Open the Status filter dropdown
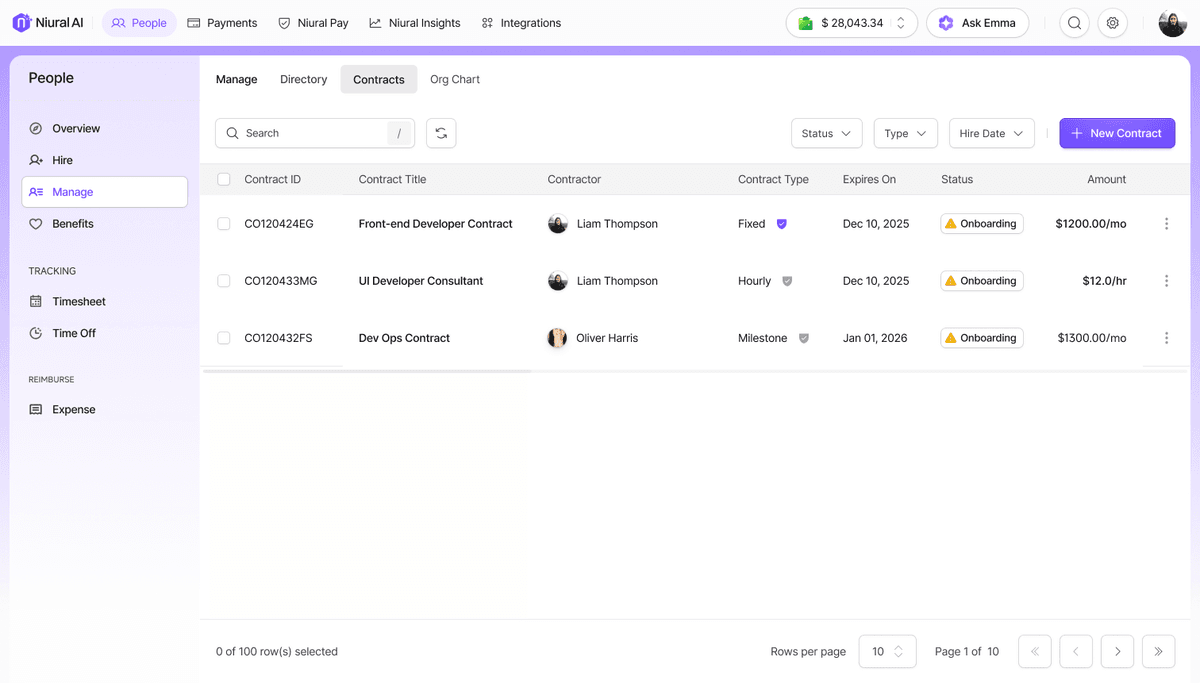This screenshot has width=1200, height=683. [826, 132]
